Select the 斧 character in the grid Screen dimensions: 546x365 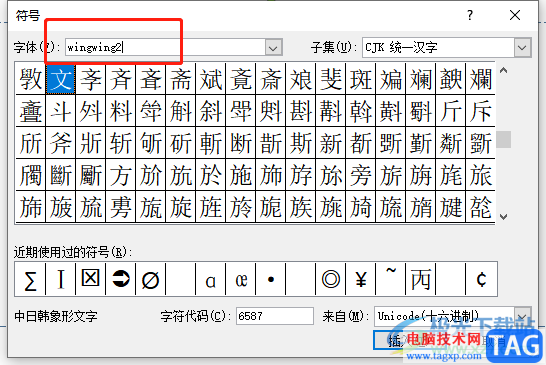coord(61,143)
